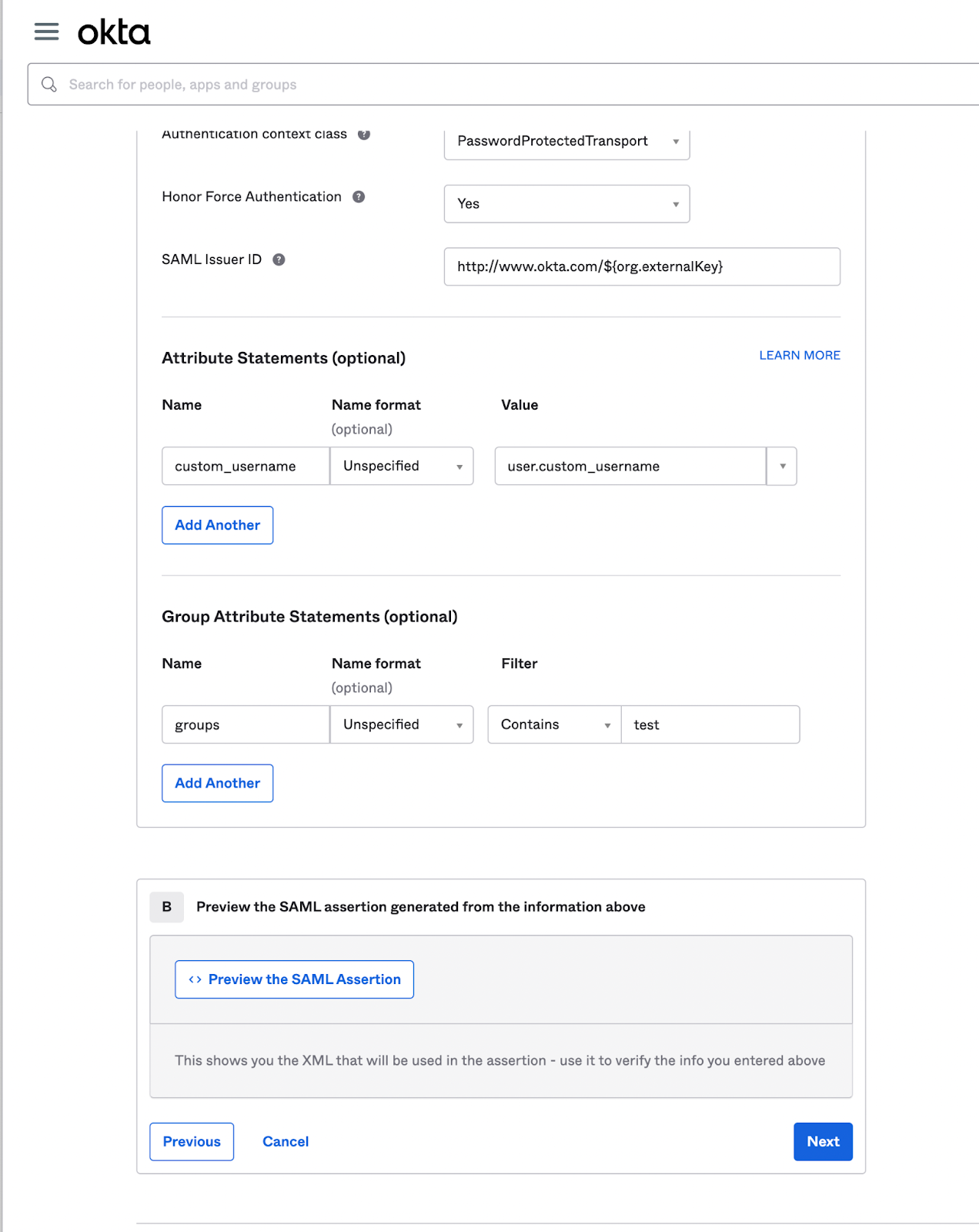Click the Okta logo
Screen dimensions: 979x1232
coord(114,32)
